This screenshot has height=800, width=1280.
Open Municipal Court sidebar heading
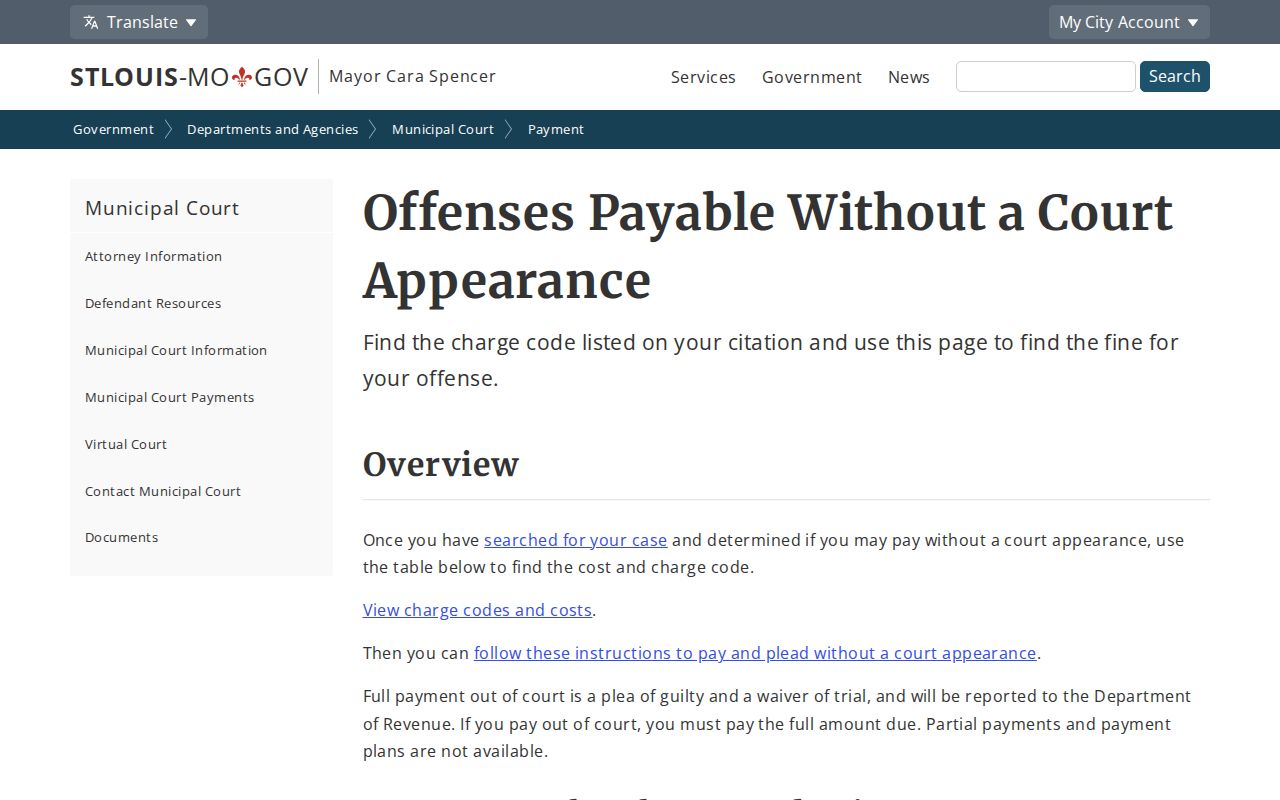pos(162,208)
